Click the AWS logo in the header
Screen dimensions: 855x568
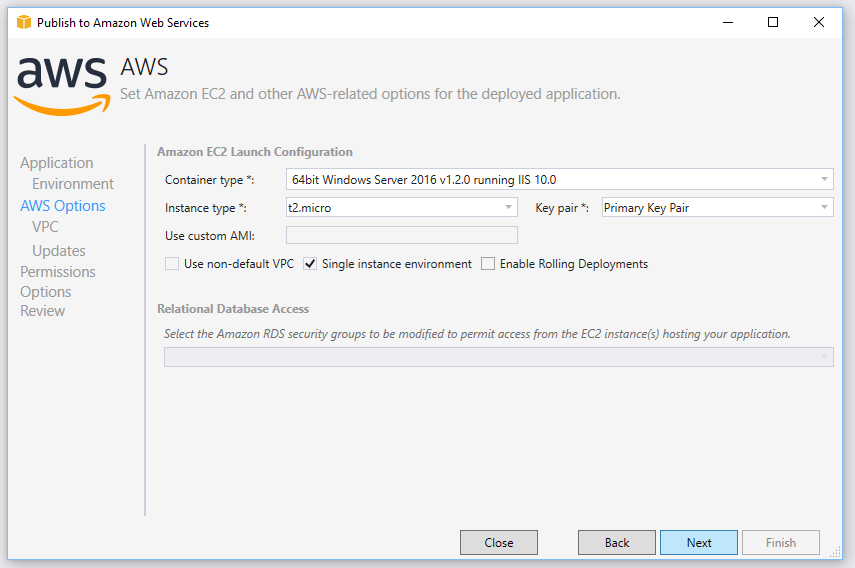click(62, 85)
